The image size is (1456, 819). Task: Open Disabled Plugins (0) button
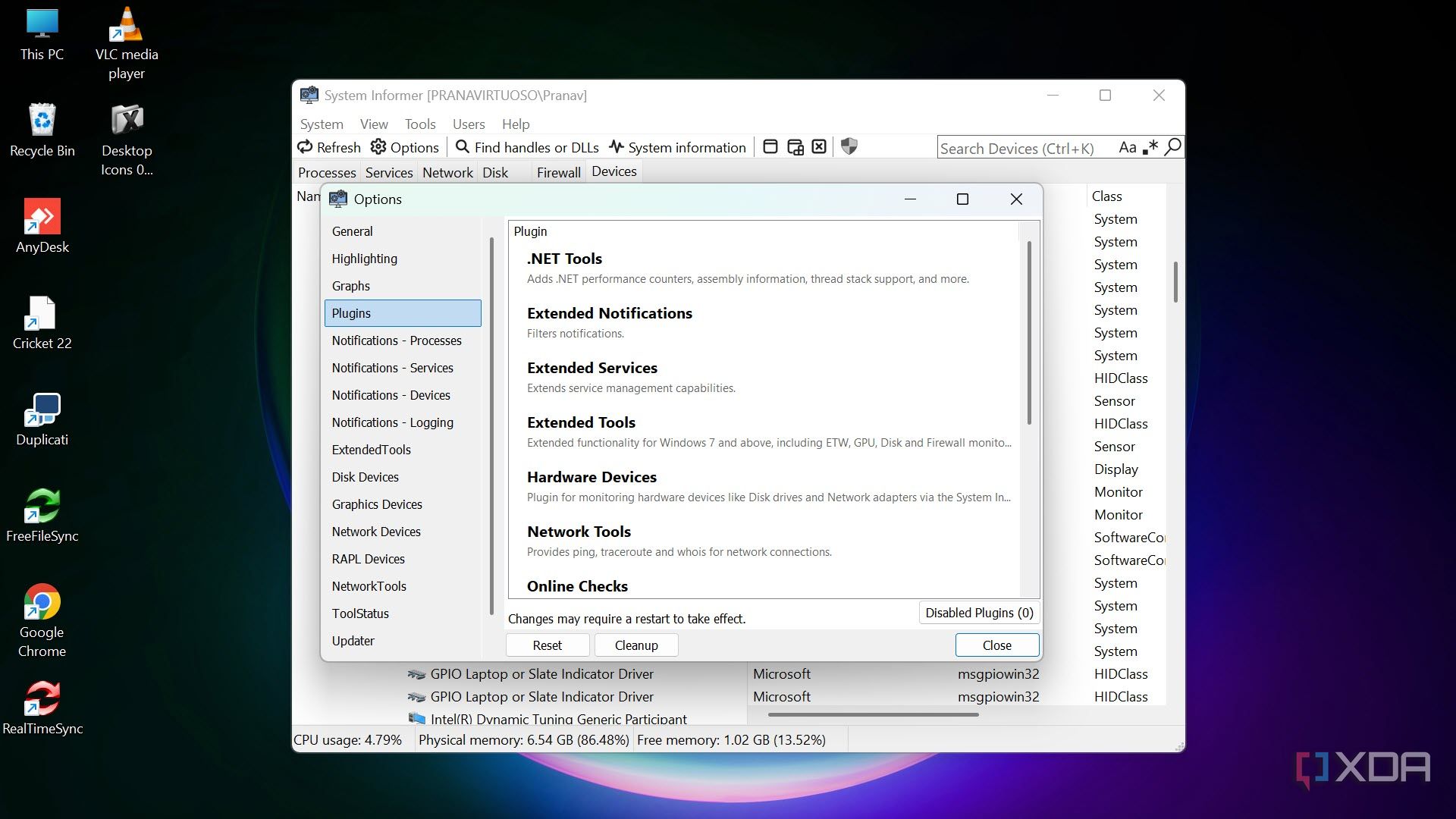coord(979,613)
